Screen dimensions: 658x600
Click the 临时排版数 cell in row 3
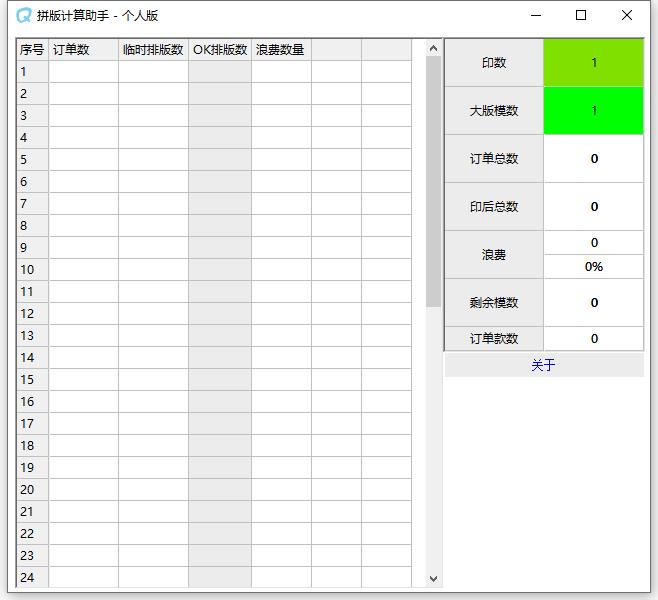click(x=153, y=116)
